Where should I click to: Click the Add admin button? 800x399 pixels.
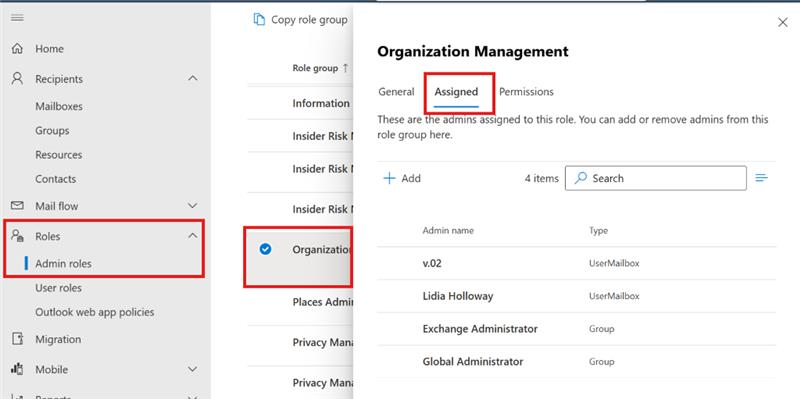tap(402, 178)
